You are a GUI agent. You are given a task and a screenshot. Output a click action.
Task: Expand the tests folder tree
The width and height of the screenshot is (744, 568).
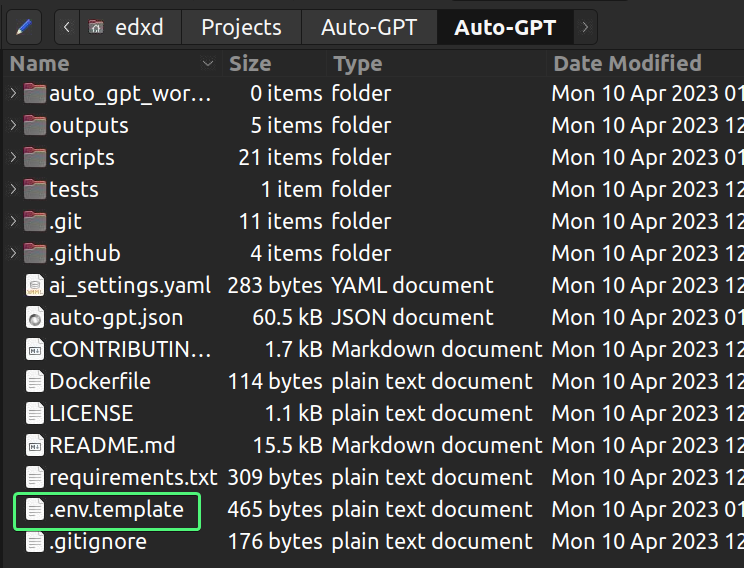click(13, 189)
